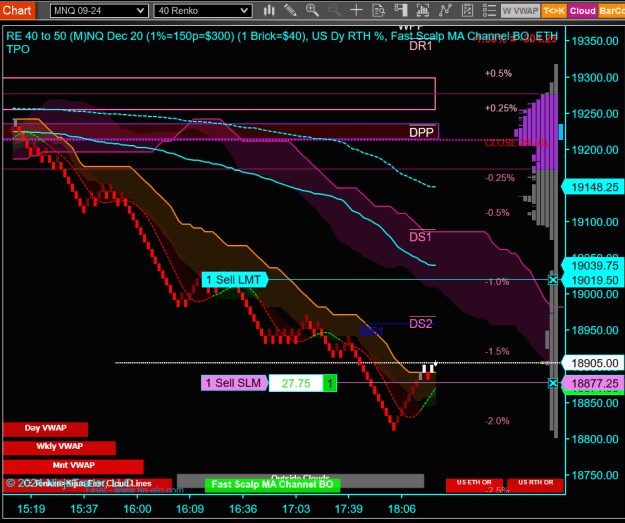625x523 pixels.
Task: Click the 18905.00 current price marker
Action: point(593,363)
